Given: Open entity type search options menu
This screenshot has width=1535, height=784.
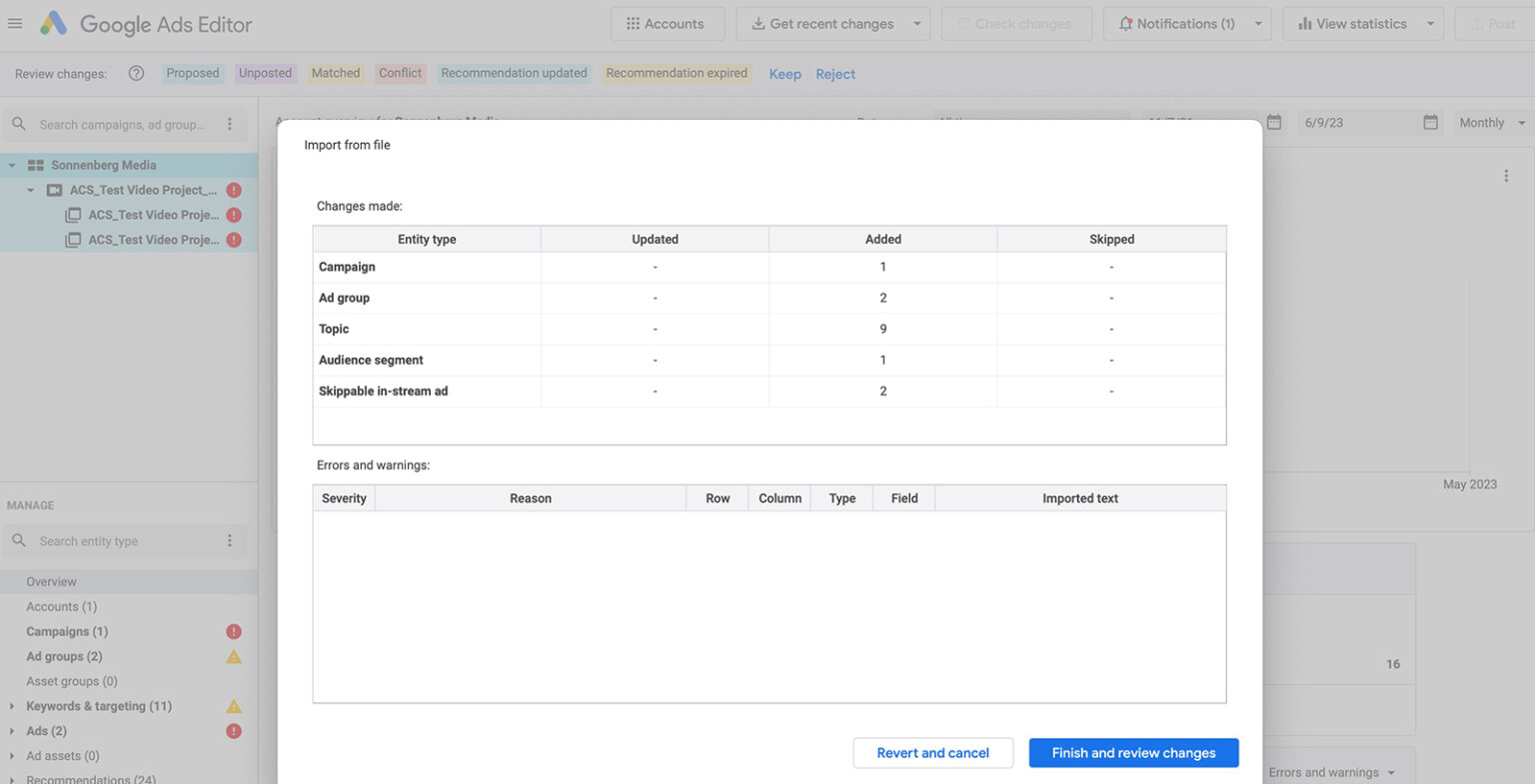Looking at the screenshot, I should tap(230, 541).
